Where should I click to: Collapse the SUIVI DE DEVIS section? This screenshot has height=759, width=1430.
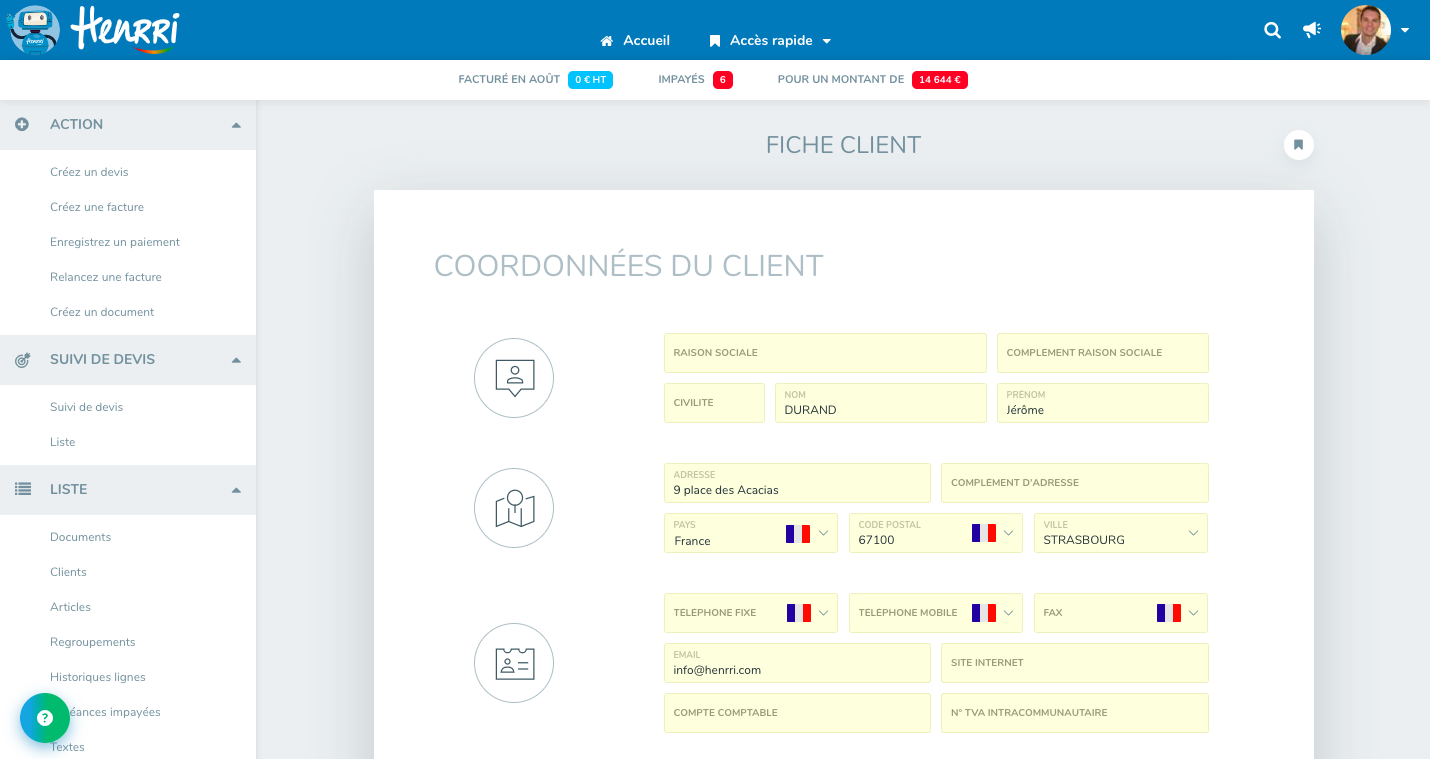click(236, 360)
